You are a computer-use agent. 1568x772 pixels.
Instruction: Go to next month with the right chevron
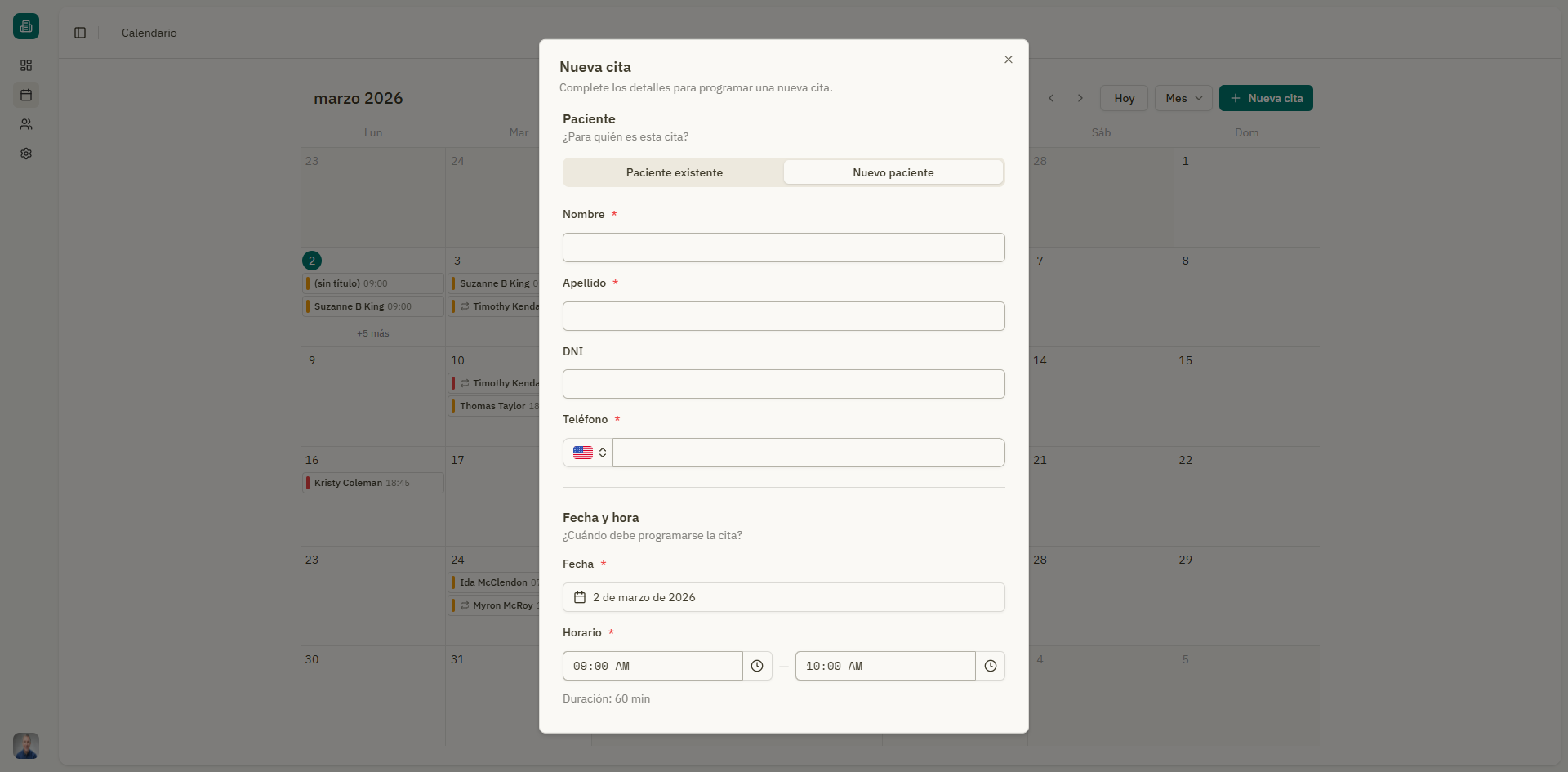(1080, 98)
